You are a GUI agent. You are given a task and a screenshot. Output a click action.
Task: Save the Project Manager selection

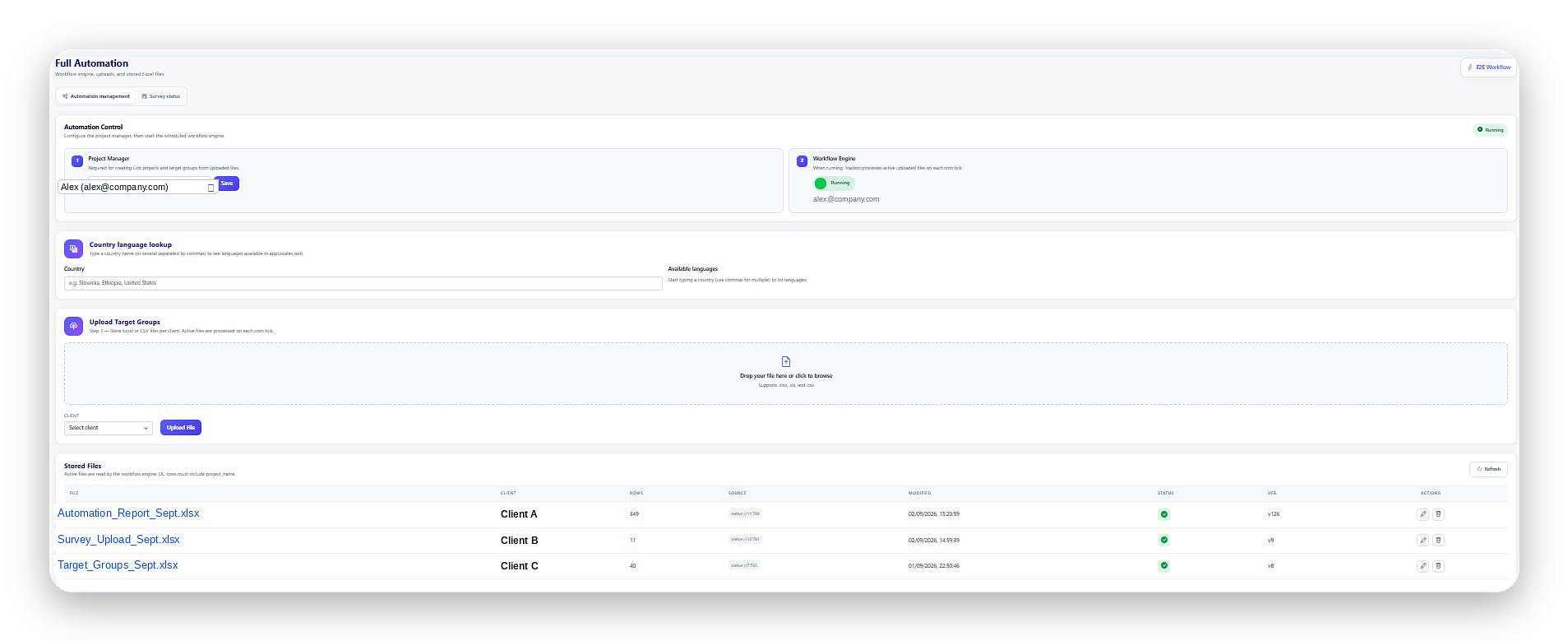pyautogui.click(x=227, y=183)
